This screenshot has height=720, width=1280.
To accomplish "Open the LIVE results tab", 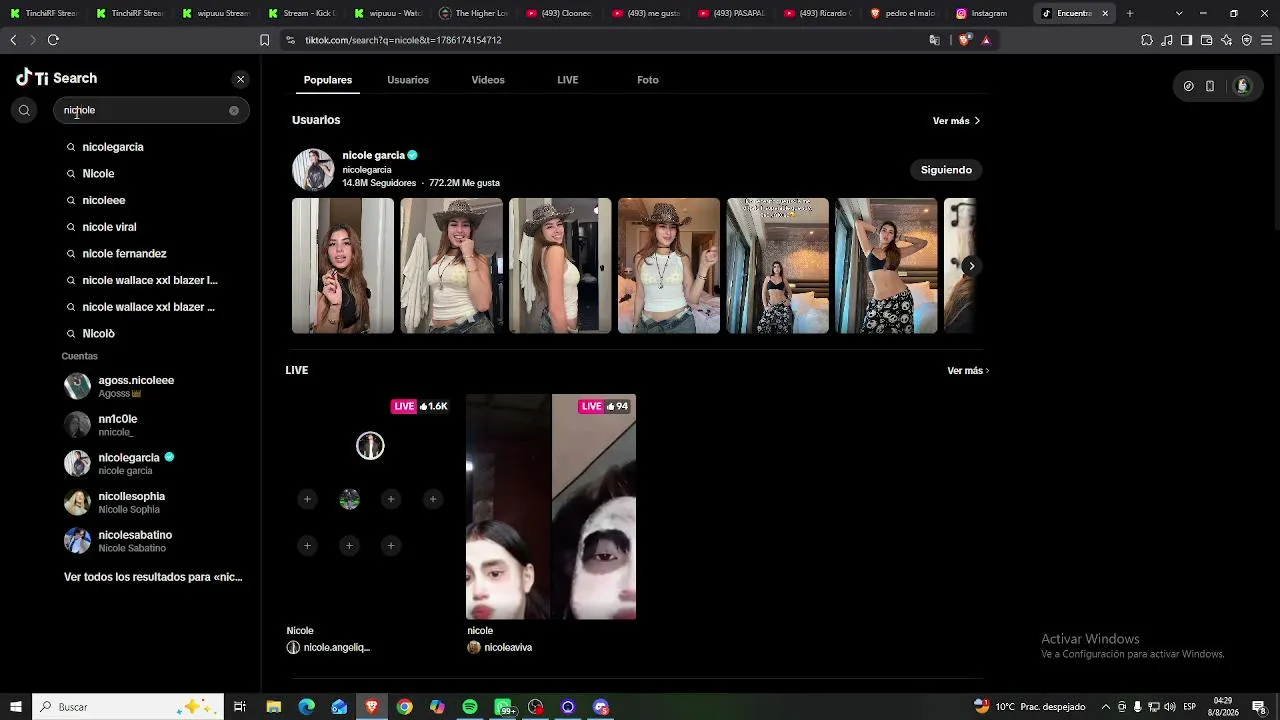I will point(568,80).
